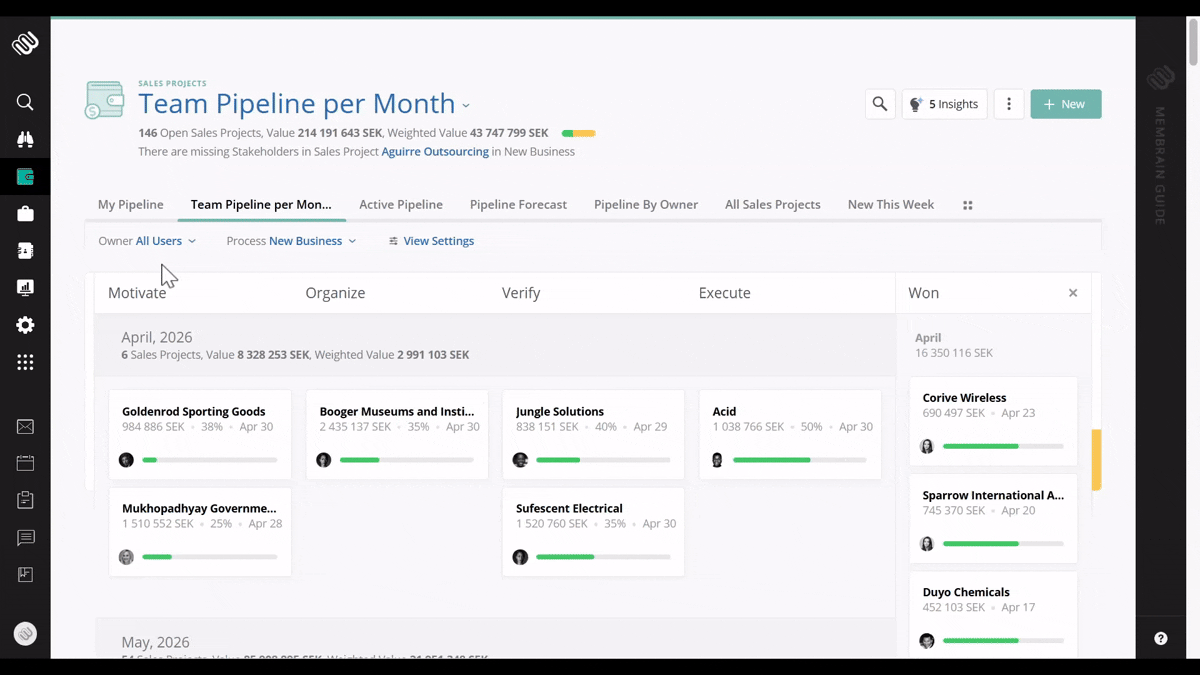Switch to the My Pipeline tab

(x=131, y=204)
